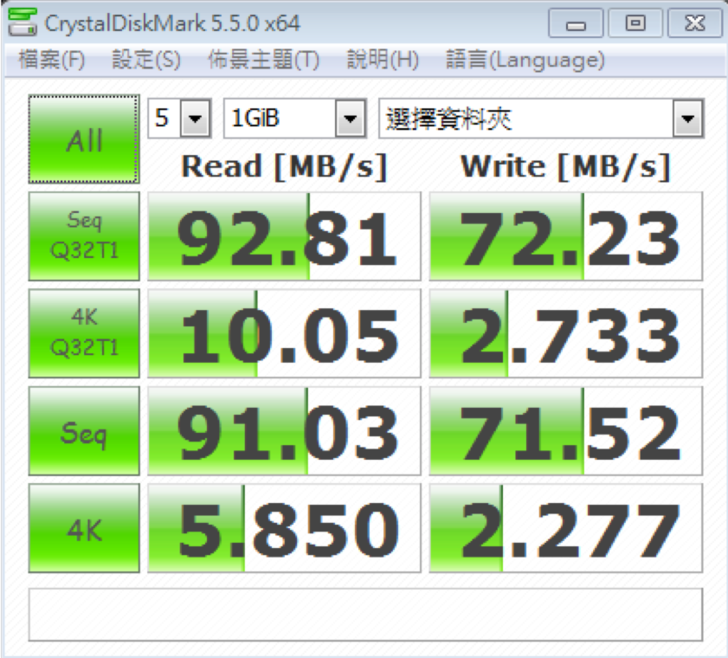
Task: Open the test count dropdown showing 5
Action: click(180, 120)
